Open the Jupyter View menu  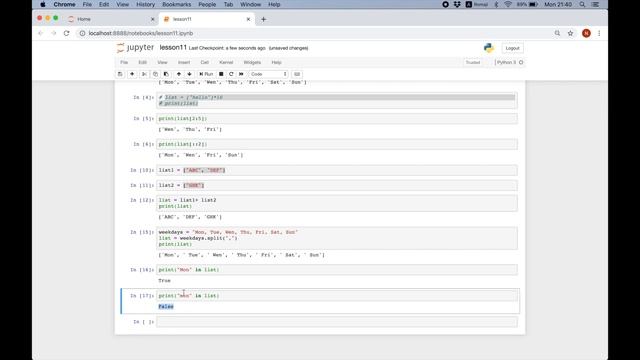click(162, 62)
